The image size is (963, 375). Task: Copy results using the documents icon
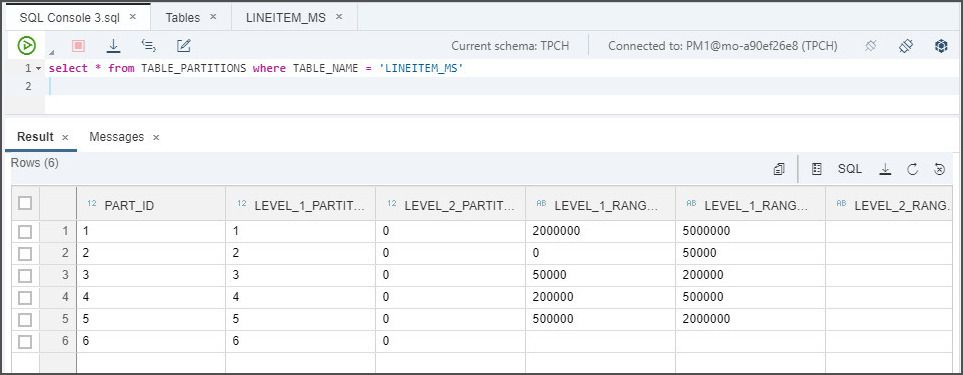pos(779,169)
